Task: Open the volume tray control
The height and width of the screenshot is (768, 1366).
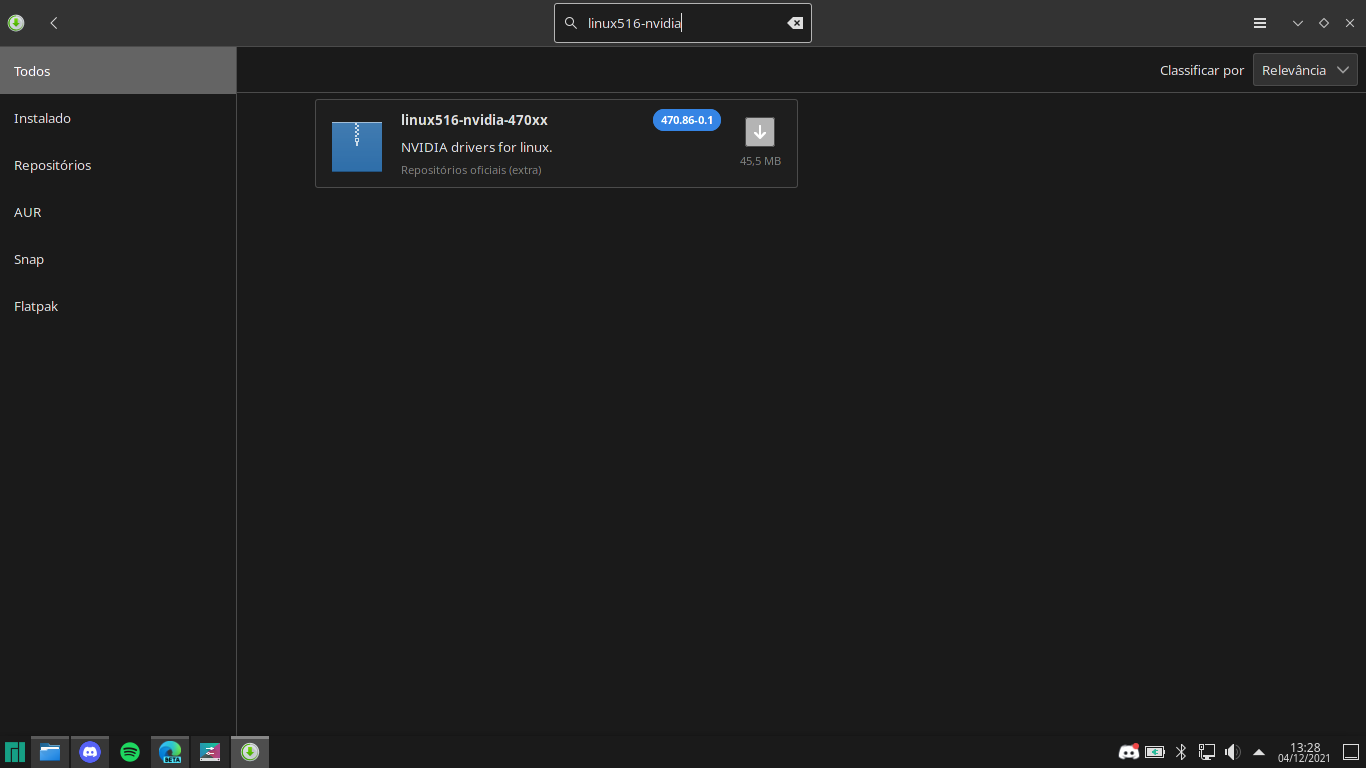Action: coord(1233,752)
